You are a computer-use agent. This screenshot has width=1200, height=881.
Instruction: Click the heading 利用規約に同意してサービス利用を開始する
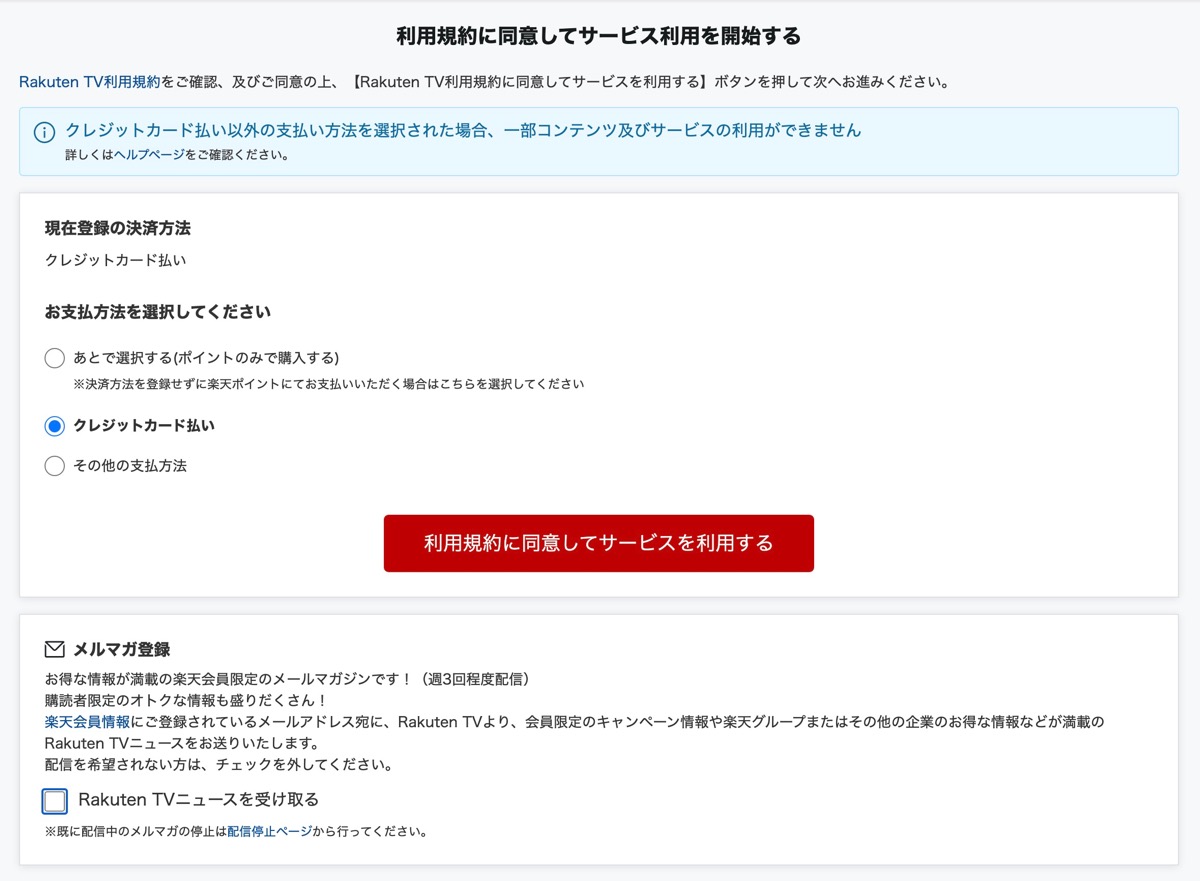coord(599,37)
